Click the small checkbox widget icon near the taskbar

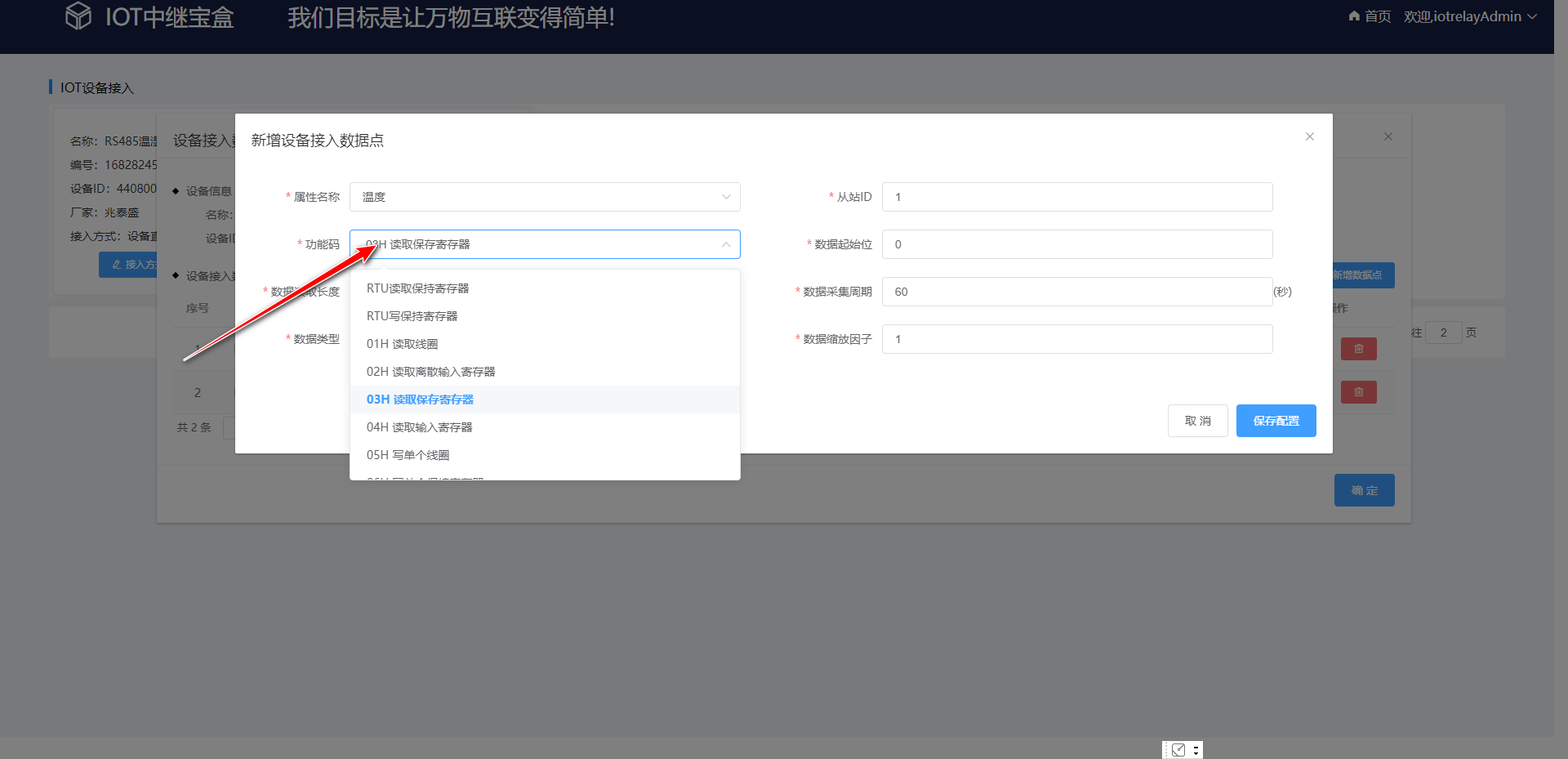[x=1178, y=749]
